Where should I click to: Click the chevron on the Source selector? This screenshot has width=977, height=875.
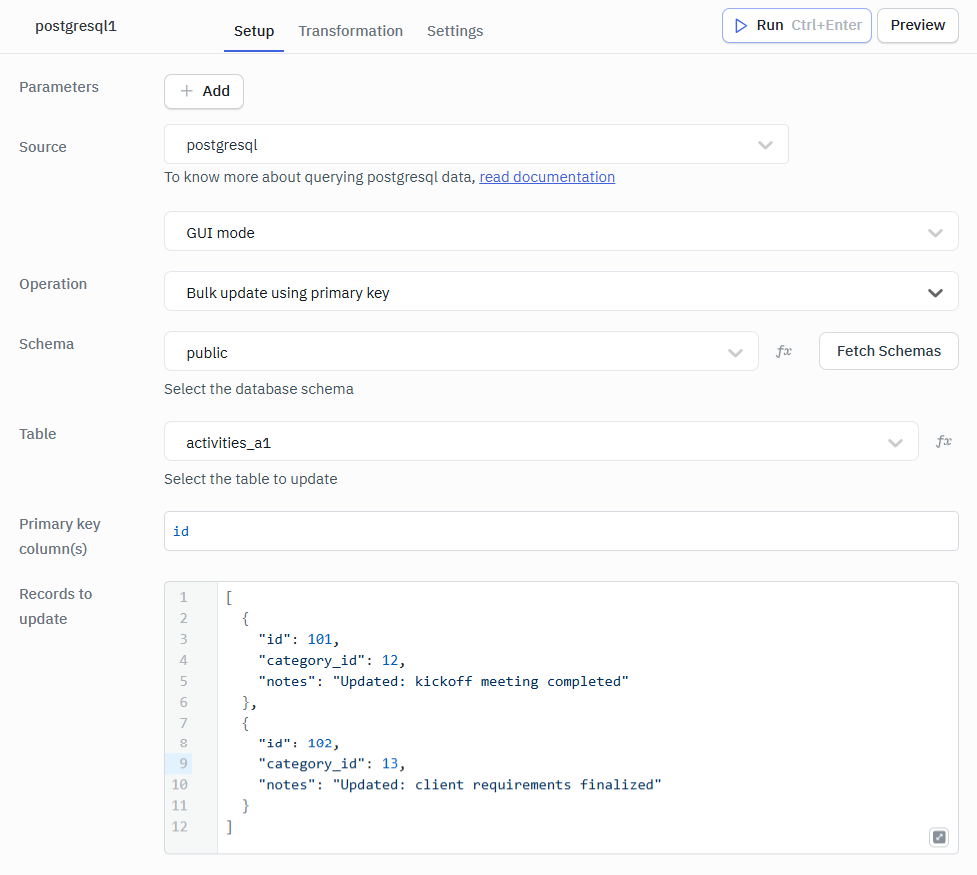click(x=765, y=144)
